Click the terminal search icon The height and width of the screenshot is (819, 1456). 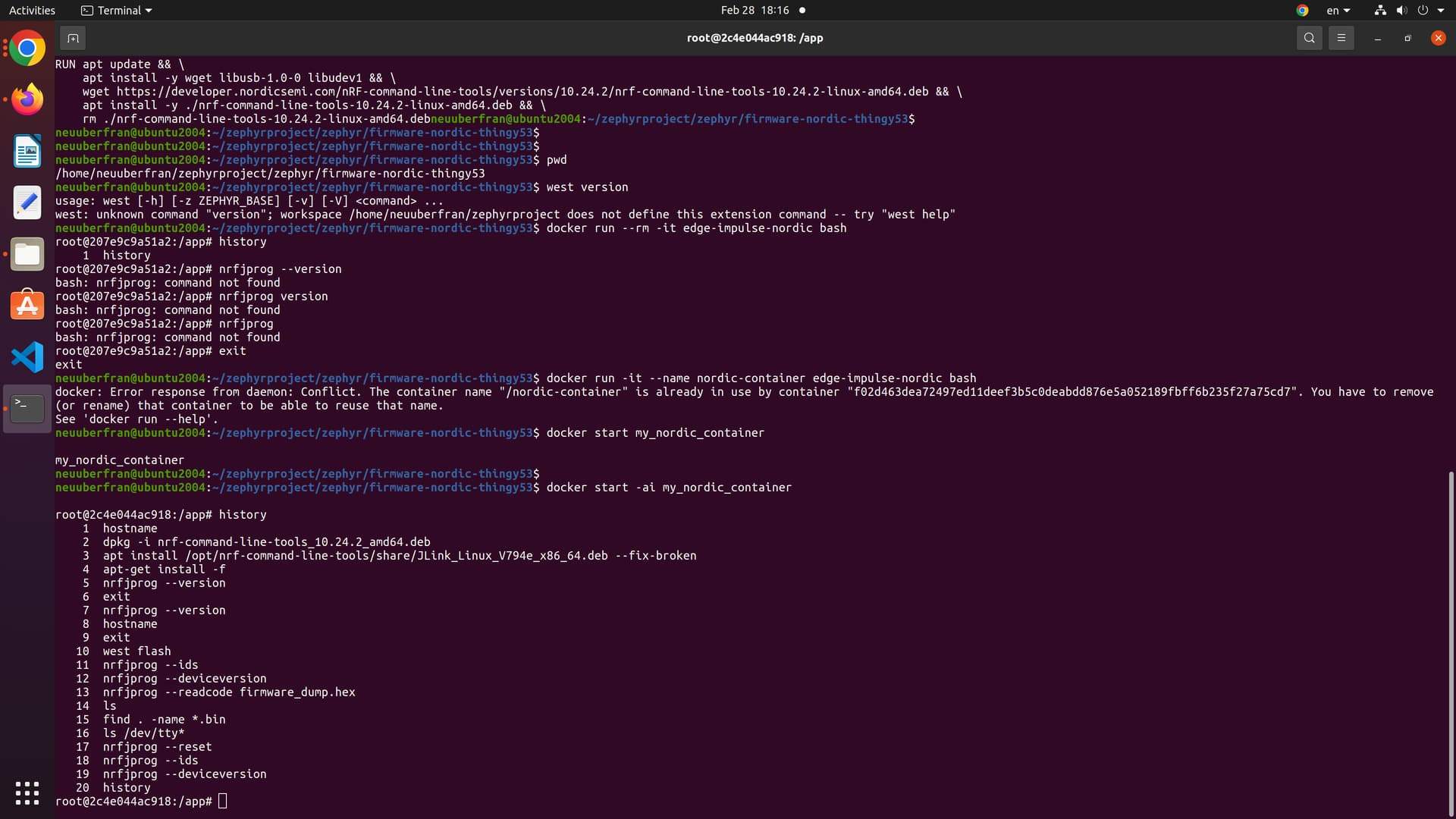click(x=1309, y=38)
